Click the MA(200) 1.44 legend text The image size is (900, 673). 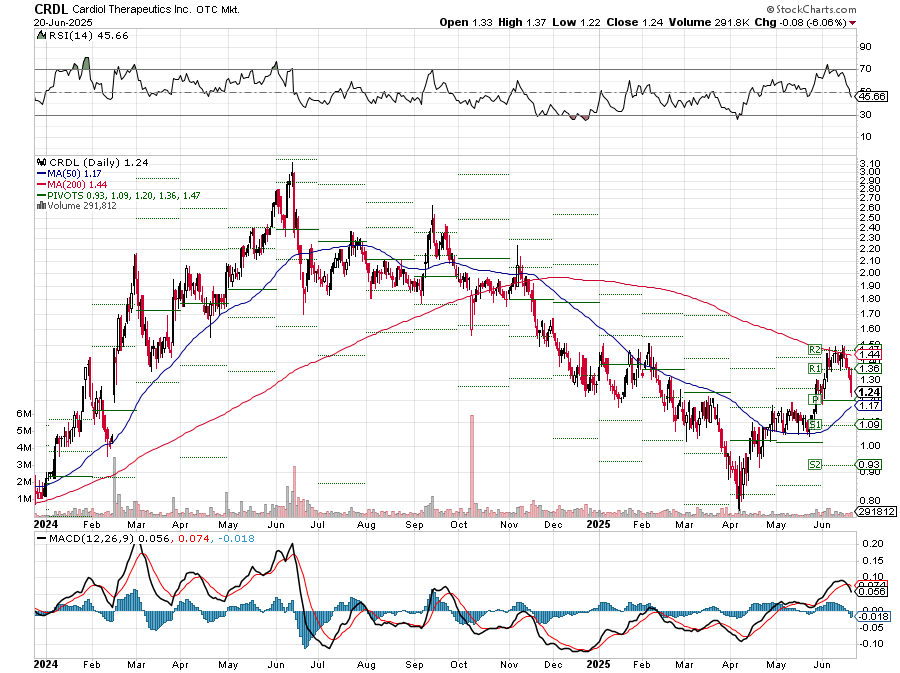point(77,184)
